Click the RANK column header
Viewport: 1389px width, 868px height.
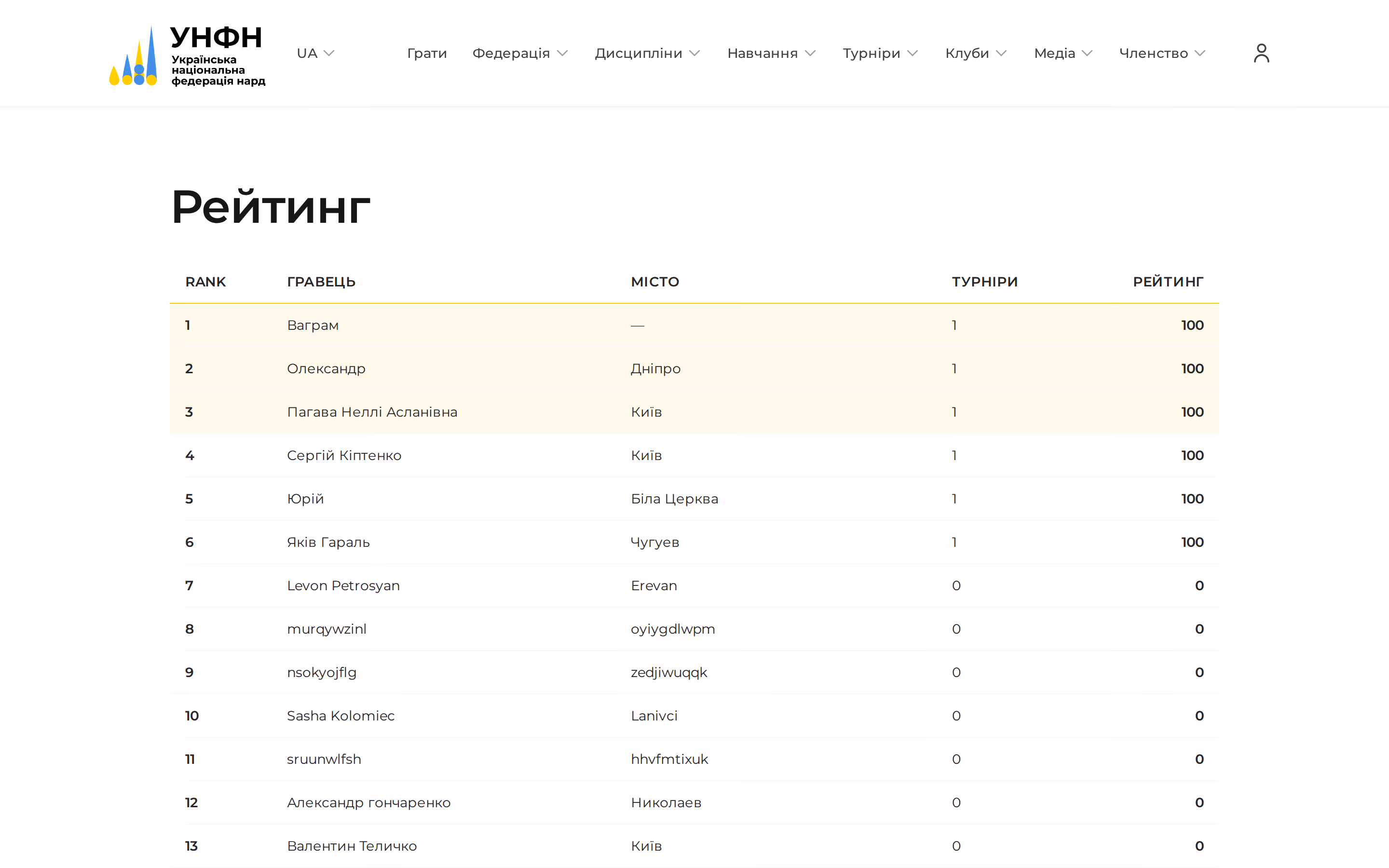click(x=205, y=282)
